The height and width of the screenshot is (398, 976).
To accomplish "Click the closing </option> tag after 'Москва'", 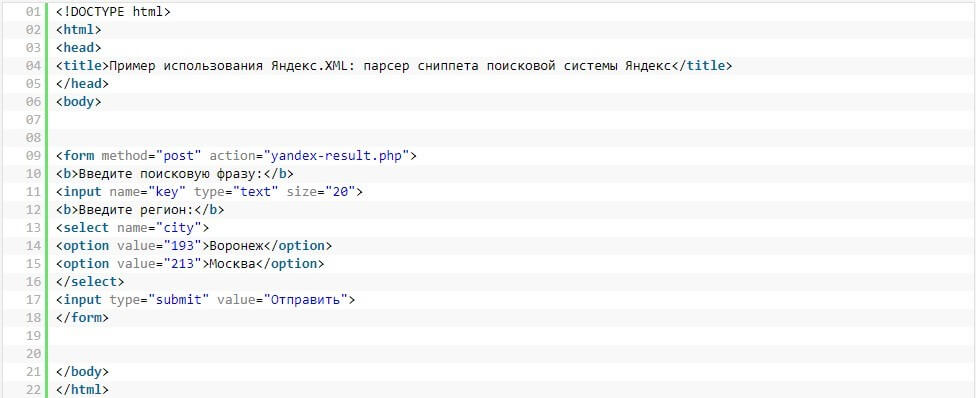I will point(291,263).
